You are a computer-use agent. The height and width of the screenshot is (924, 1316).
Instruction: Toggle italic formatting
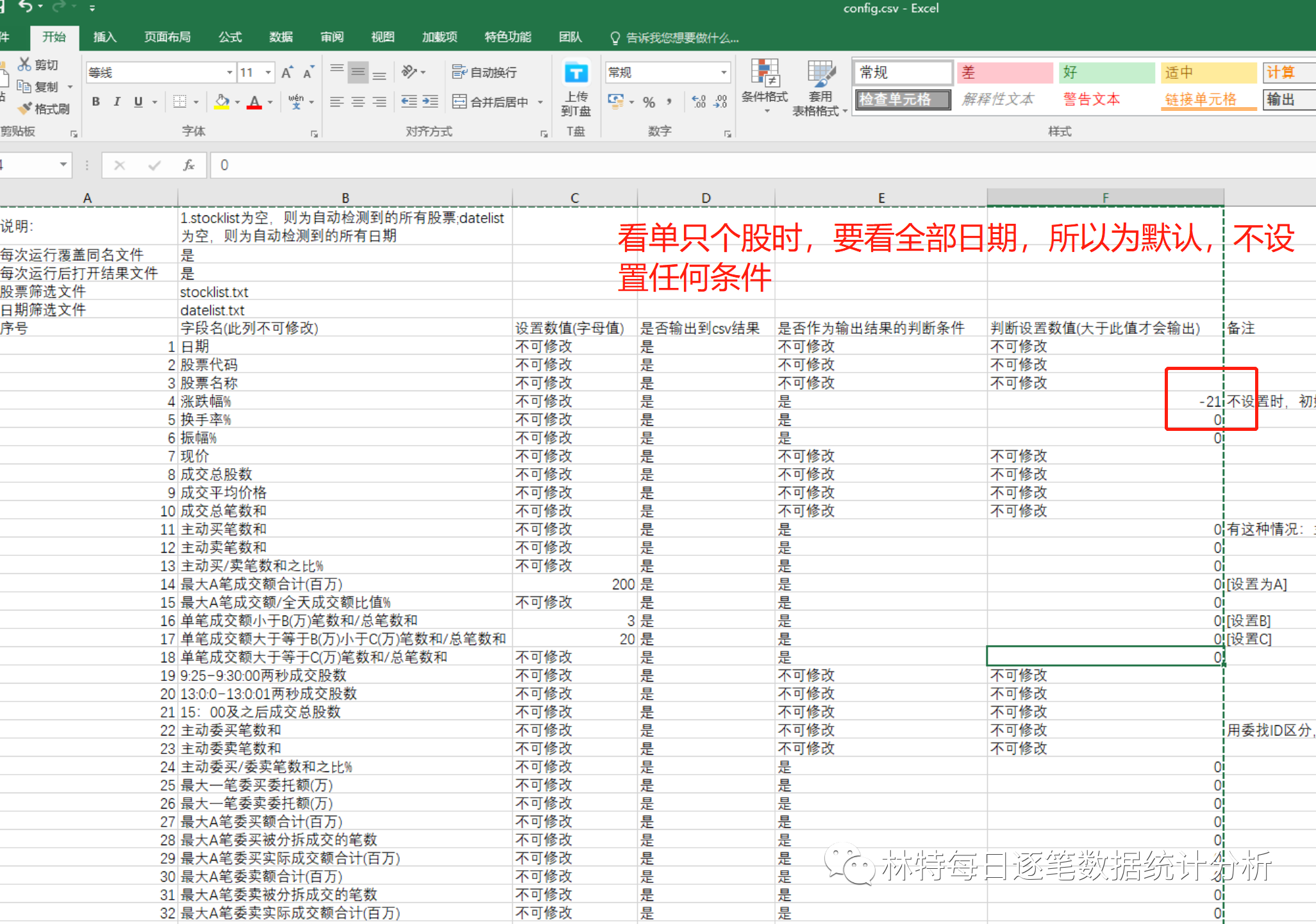[117, 101]
